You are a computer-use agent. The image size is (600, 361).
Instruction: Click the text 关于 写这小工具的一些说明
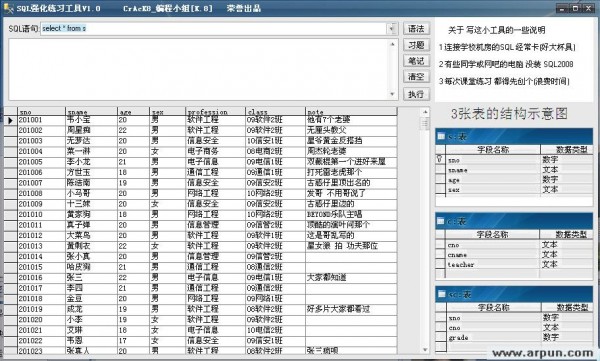click(x=497, y=30)
